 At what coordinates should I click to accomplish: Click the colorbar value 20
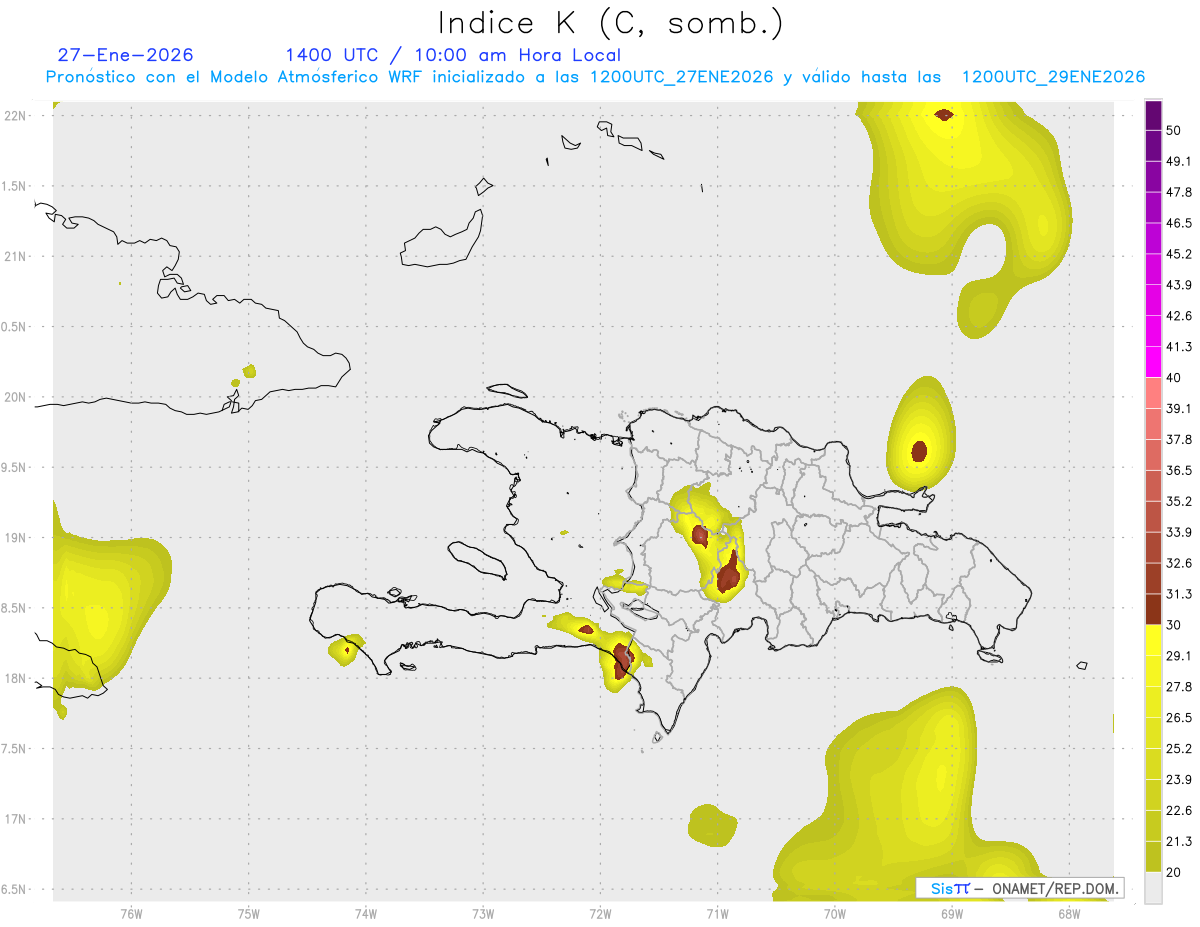tap(1175, 872)
